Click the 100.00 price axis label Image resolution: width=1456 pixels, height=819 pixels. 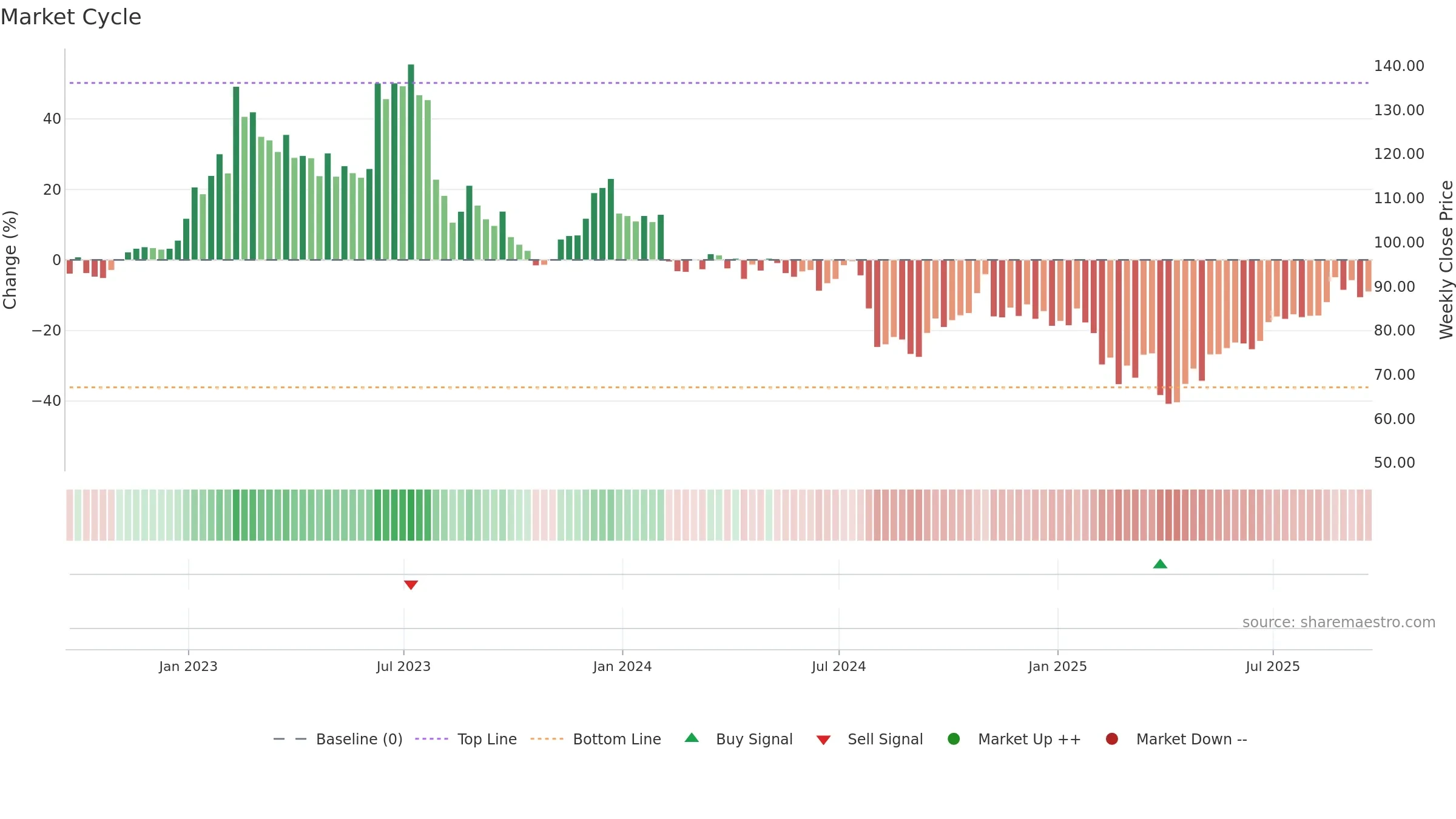tap(1399, 242)
